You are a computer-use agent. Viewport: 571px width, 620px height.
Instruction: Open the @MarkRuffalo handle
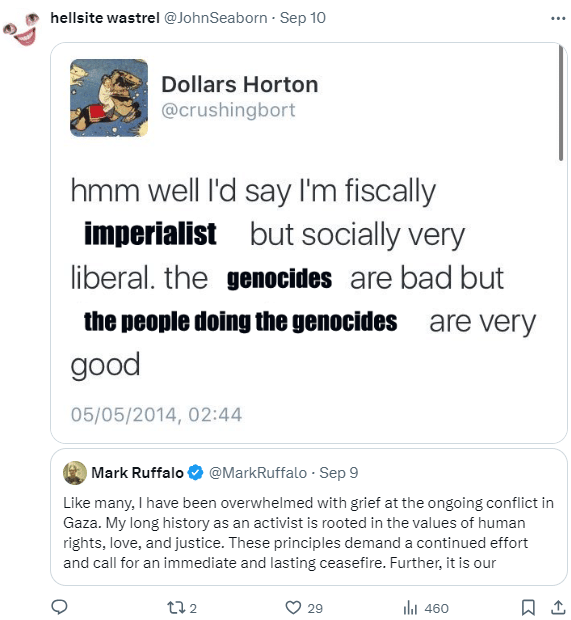(258, 473)
